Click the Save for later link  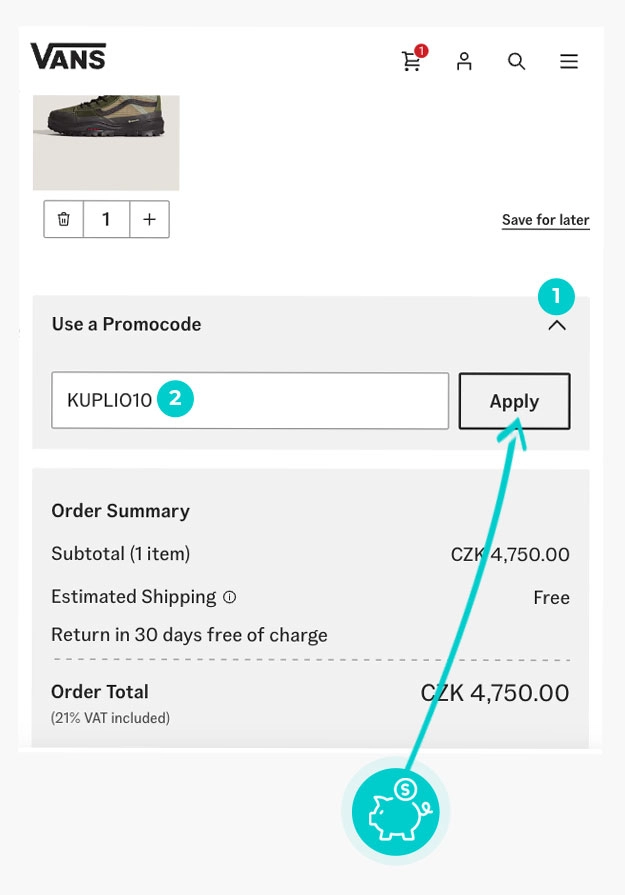545,220
